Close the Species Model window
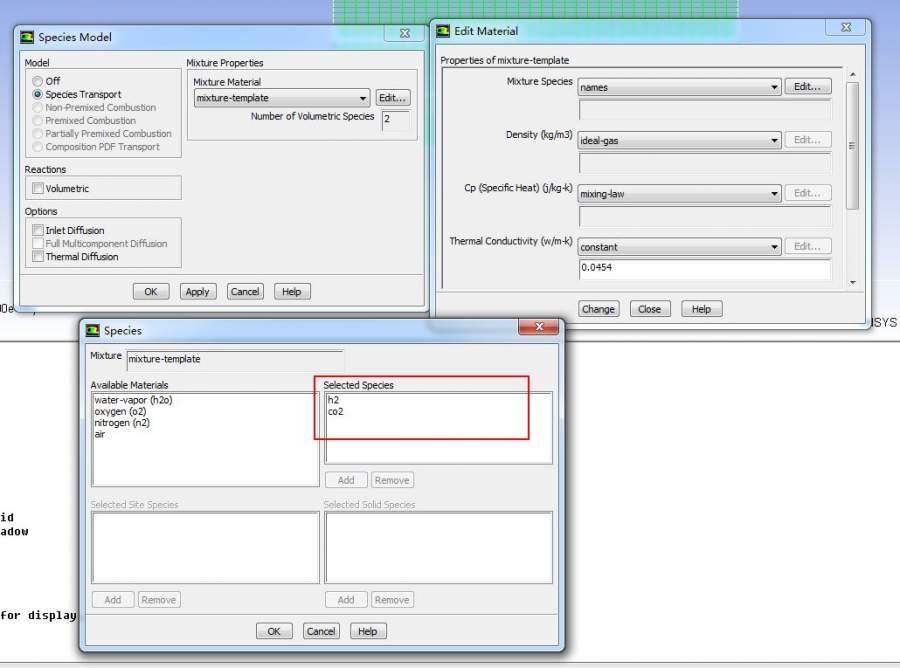This screenshot has width=900, height=668. click(405, 33)
